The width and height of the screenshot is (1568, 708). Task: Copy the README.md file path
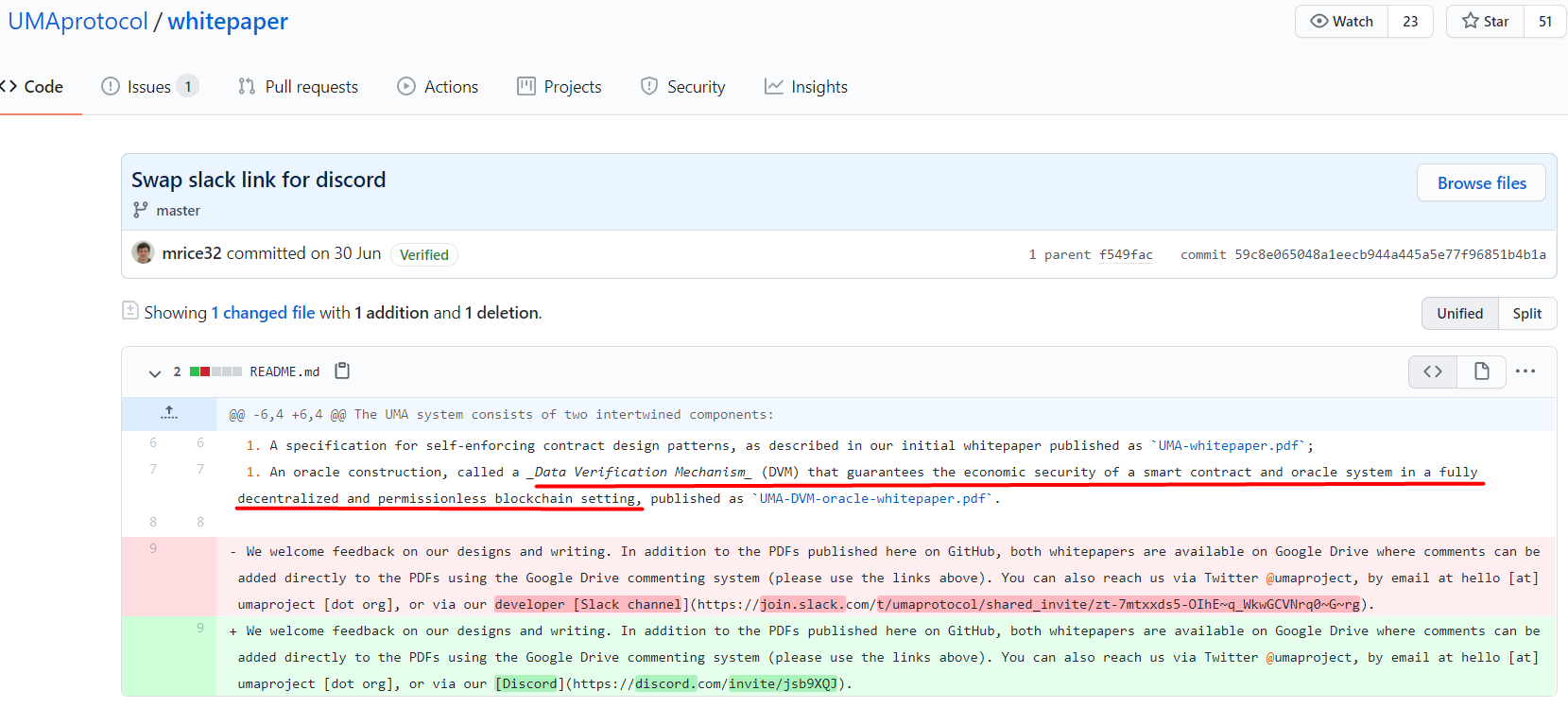(x=342, y=371)
